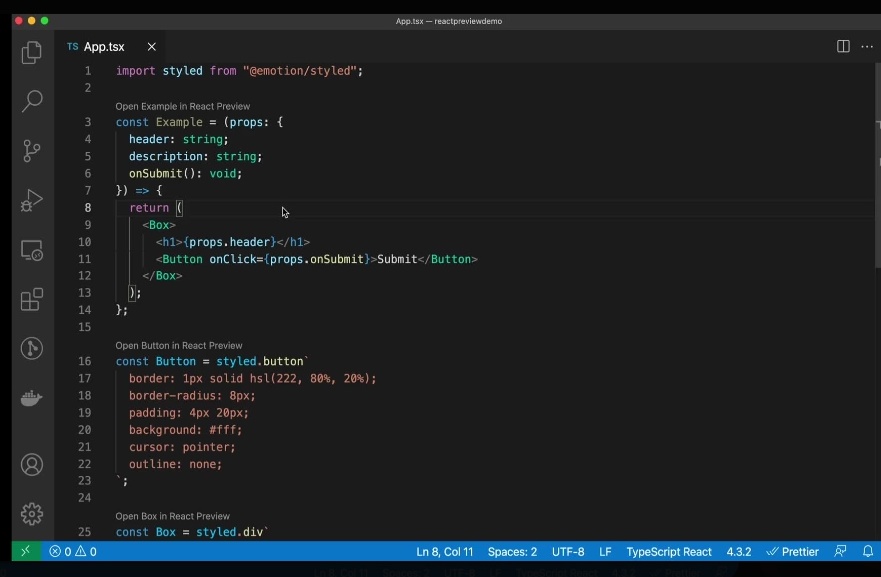Open the errors and warnings Problems indicator
The image size is (881, 577).
coord(73,552)
